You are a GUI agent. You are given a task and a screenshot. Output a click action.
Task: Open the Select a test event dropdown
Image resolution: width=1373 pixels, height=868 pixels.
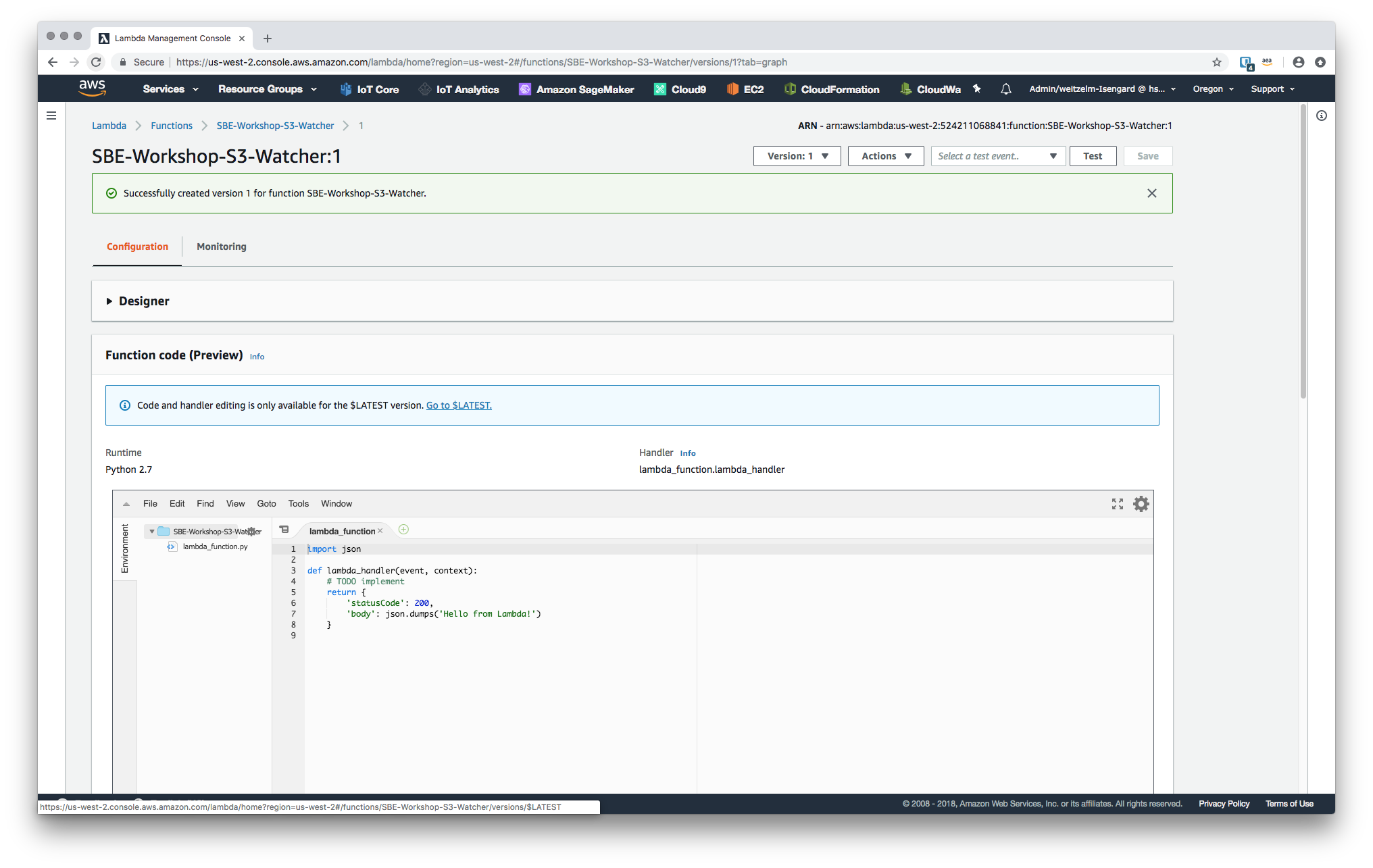[x=998, y=156]
